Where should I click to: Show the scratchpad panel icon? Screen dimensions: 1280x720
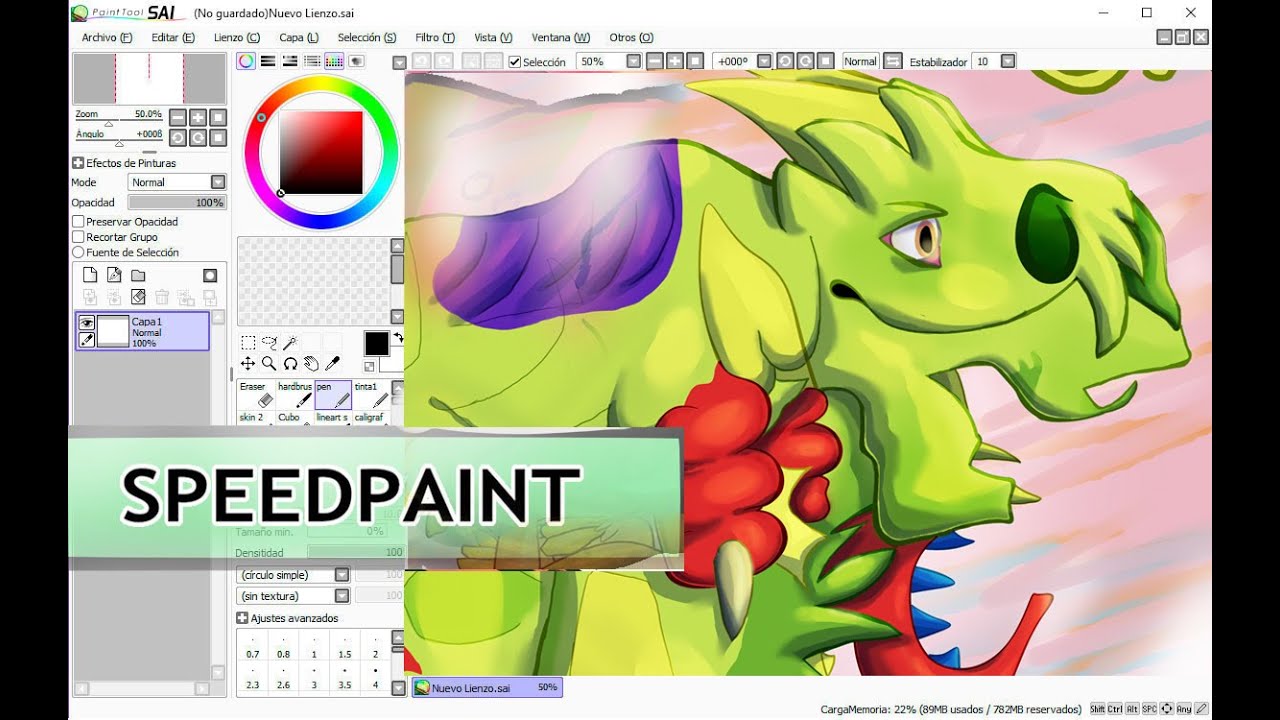(x=356, y=61)
